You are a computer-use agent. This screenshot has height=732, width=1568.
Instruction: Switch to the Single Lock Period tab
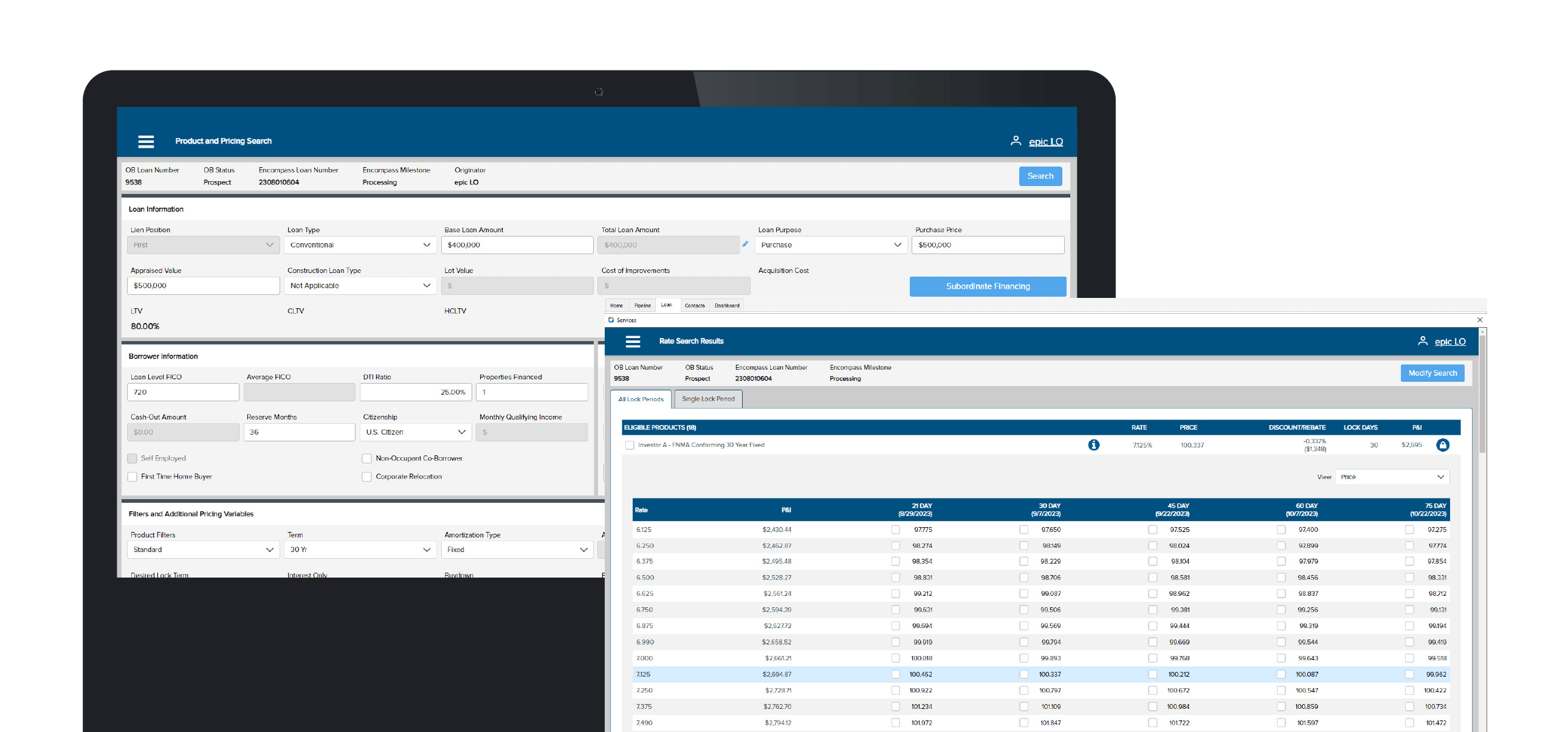[708, 399]
